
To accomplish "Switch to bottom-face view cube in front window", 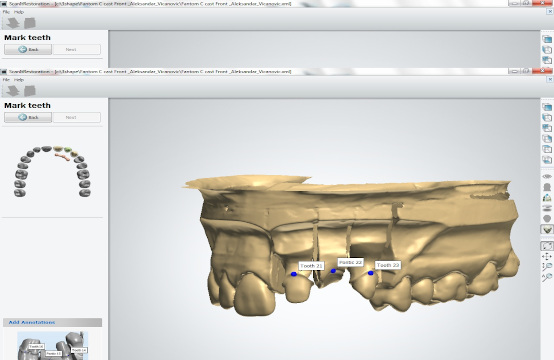I will click(x=547, y=160).
